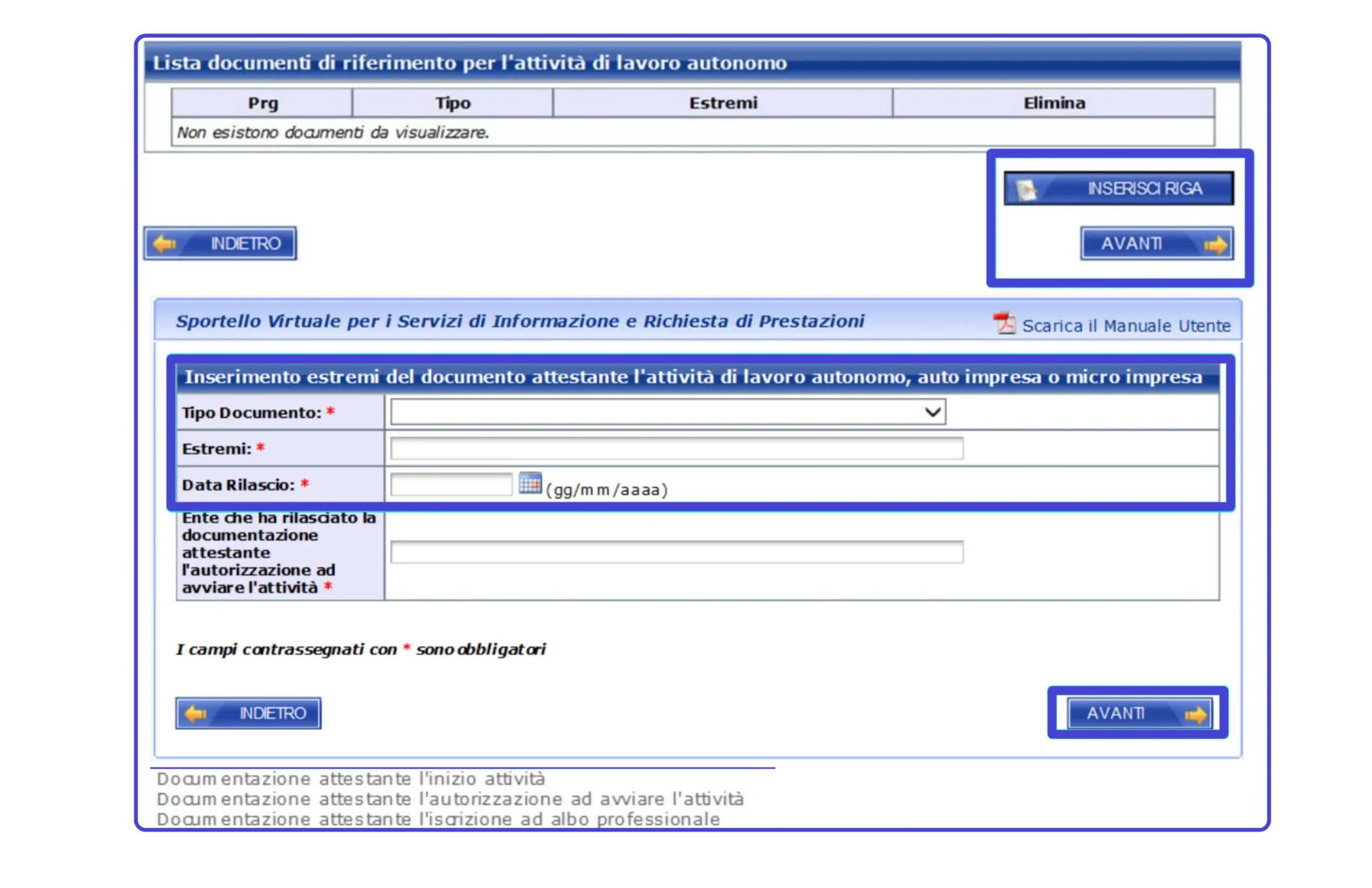Click the PDF icon beside Manuale Utente
Viewport: 1372px width, 888px height.
point(1005,324)
